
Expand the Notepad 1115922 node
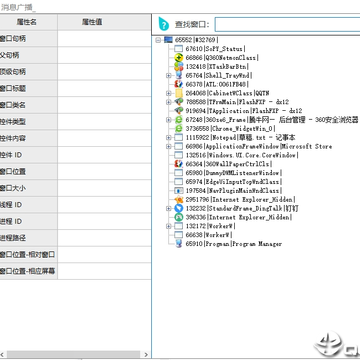click(x=169, y=137)
